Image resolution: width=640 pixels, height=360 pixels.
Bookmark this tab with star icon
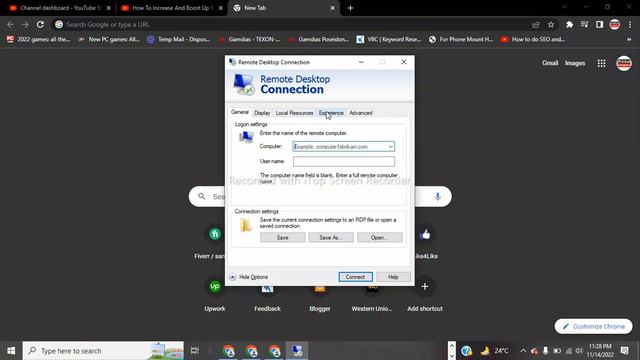tap(551, 24)
